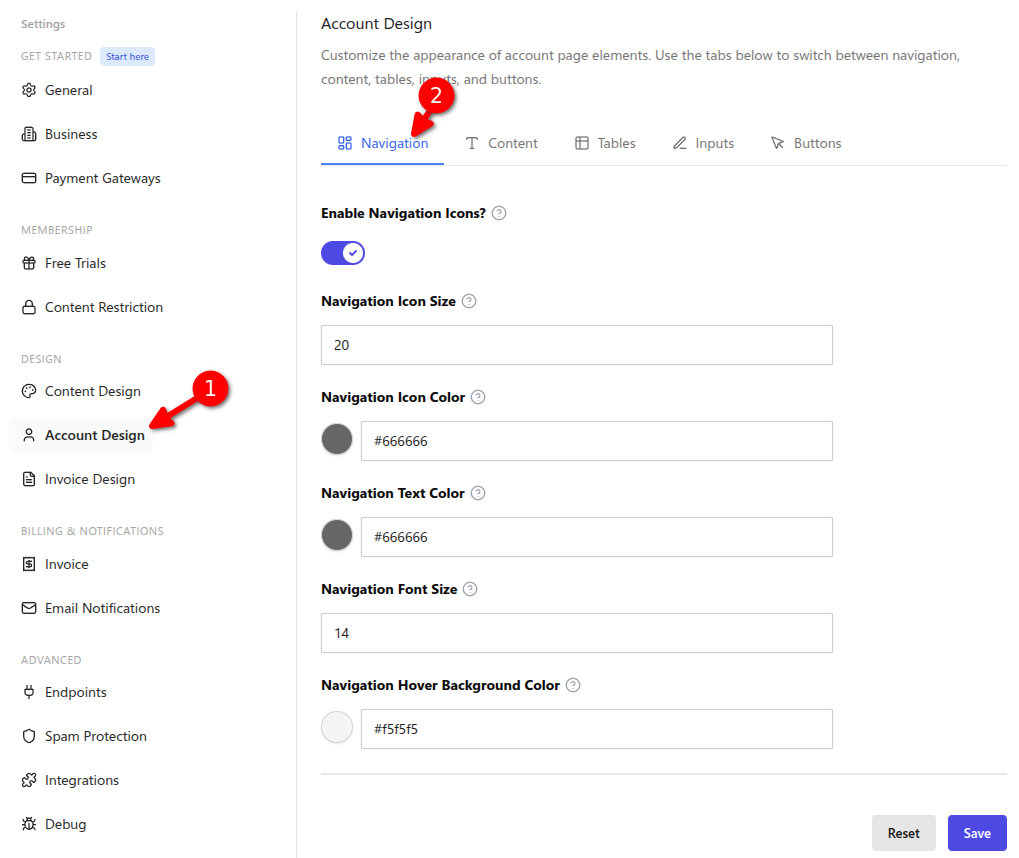Open Navigation Hover Background Color swatch
Image resolution: width=1019 pixels, height=858 pixels.
[x=337, y=727]
